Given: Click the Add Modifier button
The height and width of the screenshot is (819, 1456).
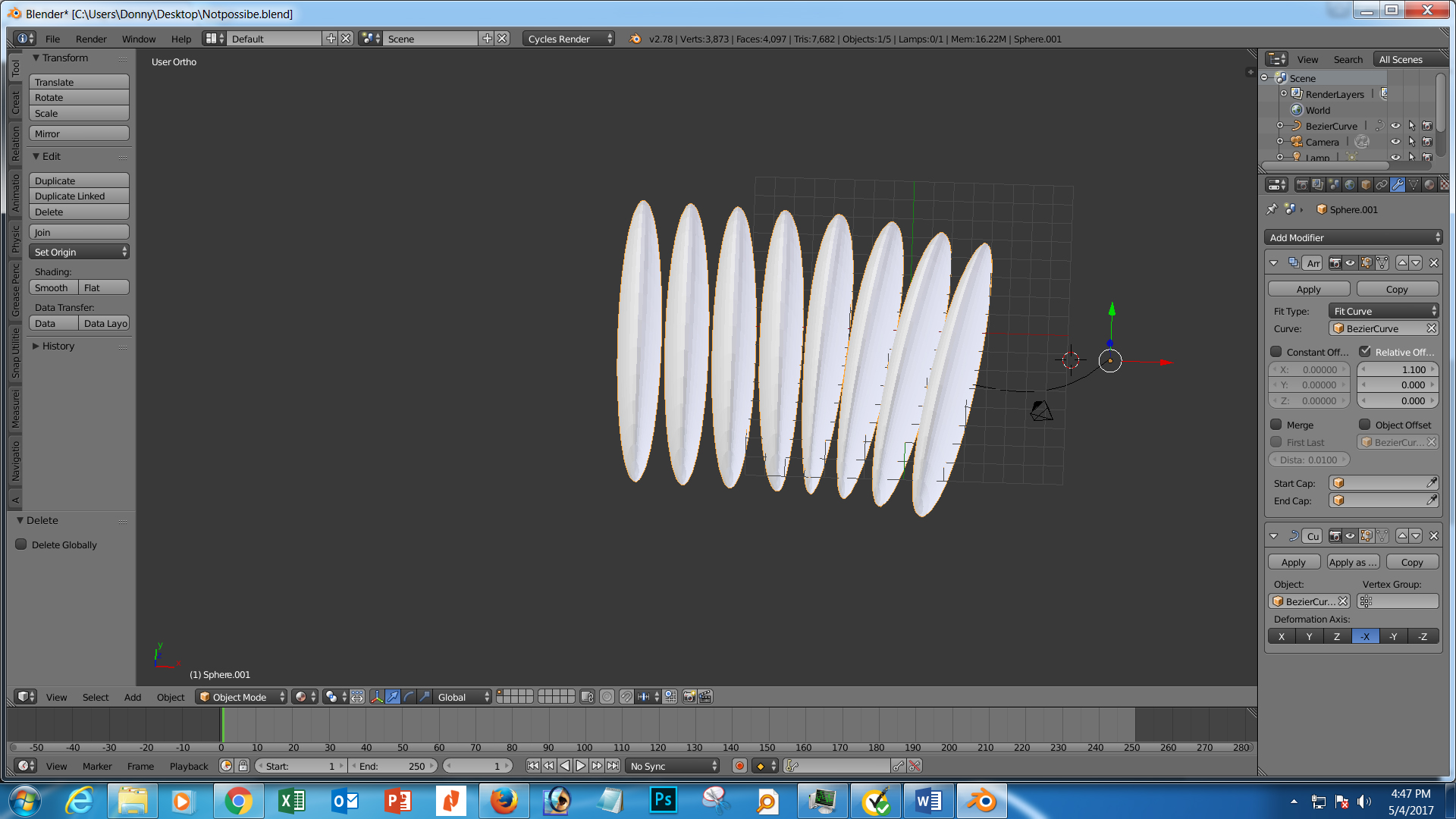Looking at the screenshot, I should click(x=1353, y=237).
